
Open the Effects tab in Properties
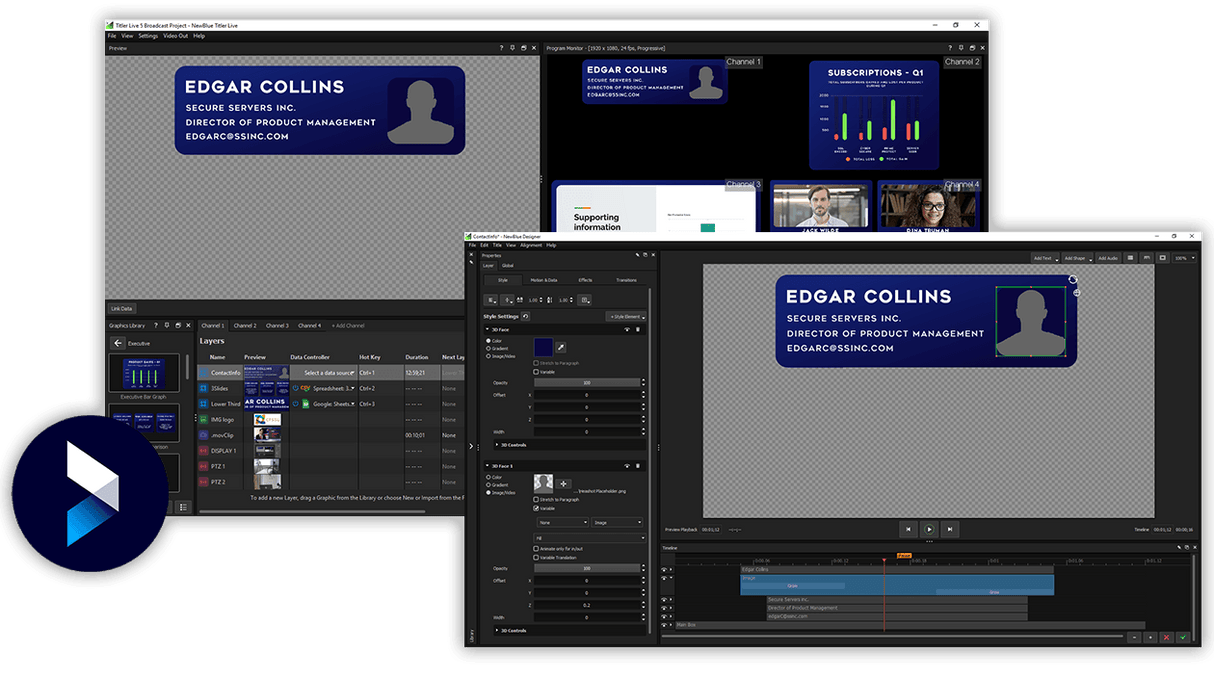click(585, 280)
